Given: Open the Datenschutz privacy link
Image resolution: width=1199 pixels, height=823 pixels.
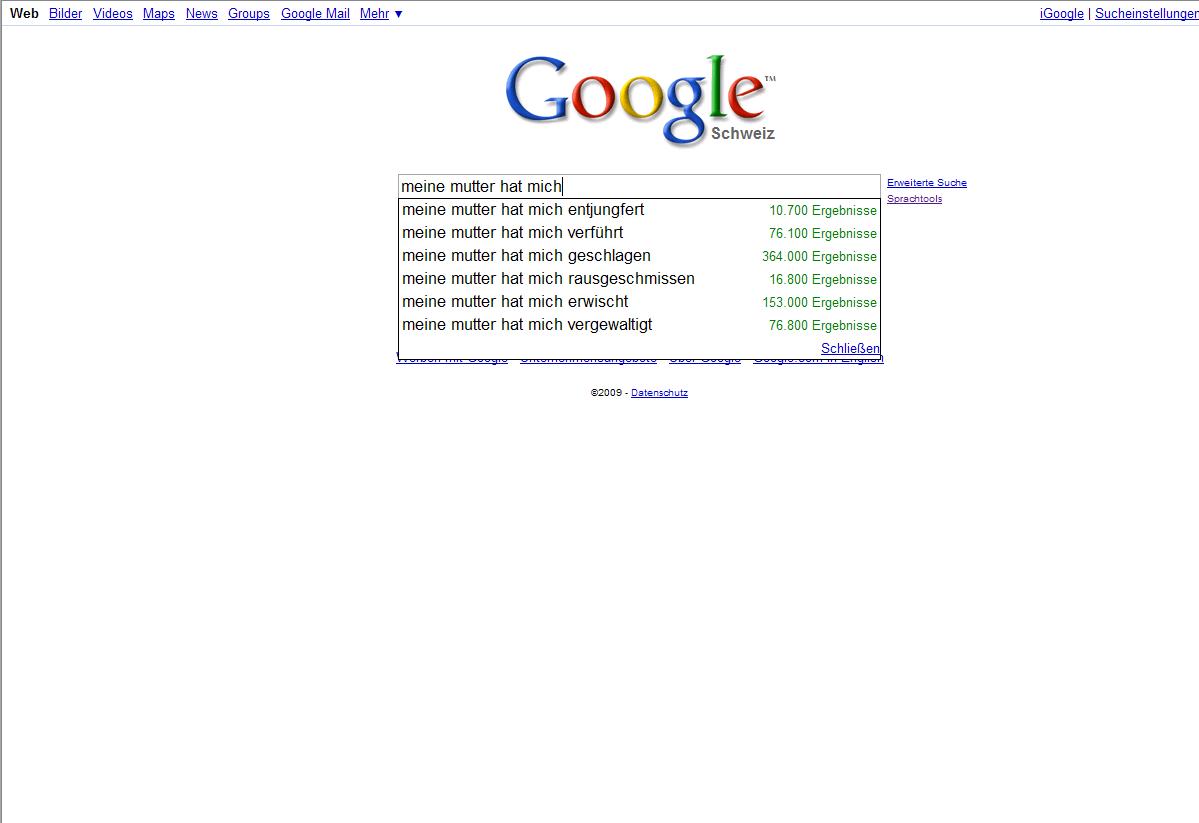Looking at the screenshot, I should click(x=659, y=393).
